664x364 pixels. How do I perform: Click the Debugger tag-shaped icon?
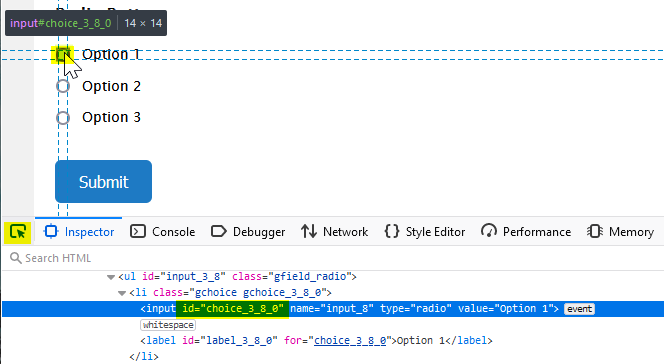coord(219,232)
